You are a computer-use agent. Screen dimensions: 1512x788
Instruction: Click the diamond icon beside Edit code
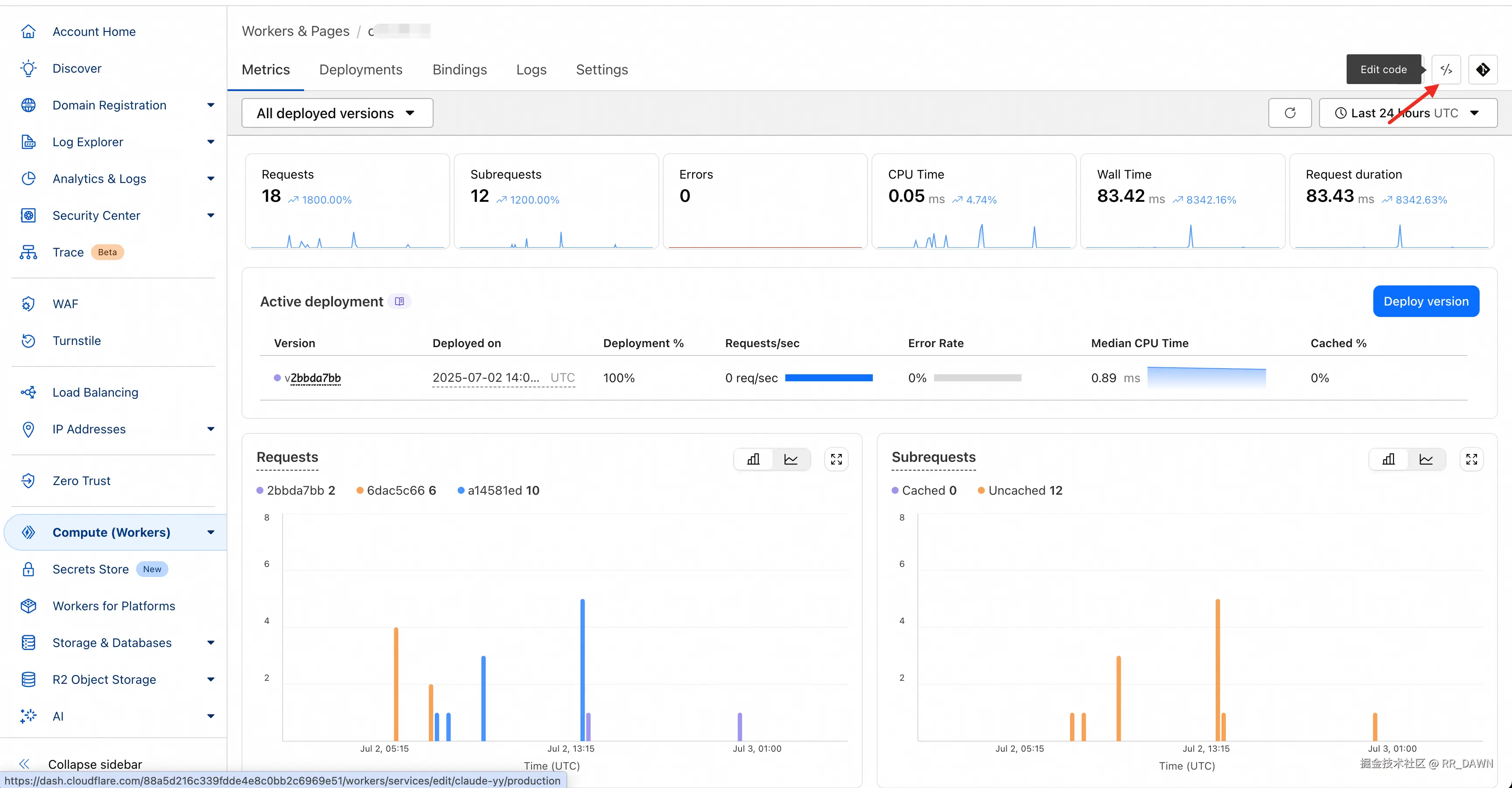tap(1483, 70)
